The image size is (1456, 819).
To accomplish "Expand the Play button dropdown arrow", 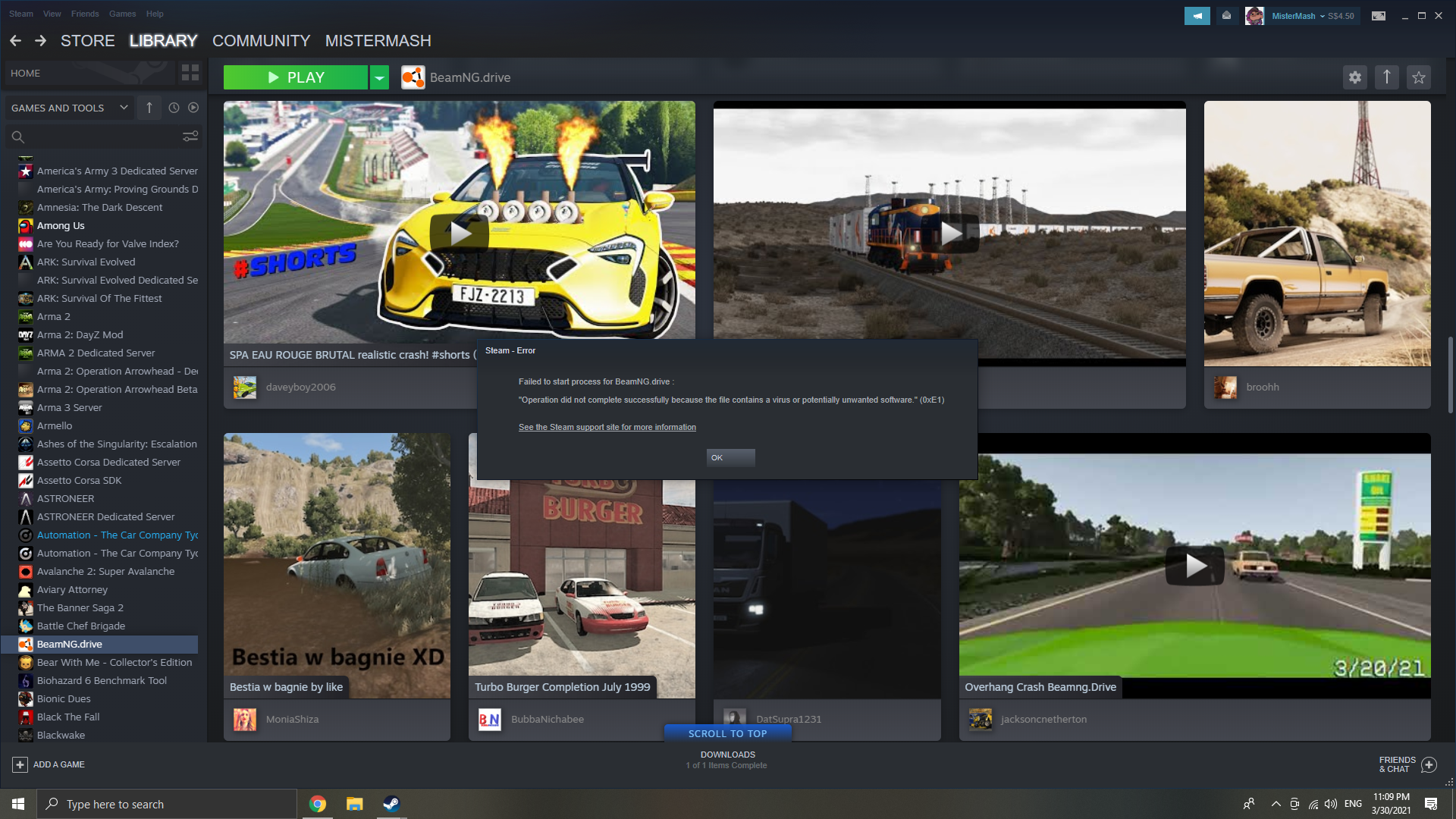I will click(x=379, y=77).
